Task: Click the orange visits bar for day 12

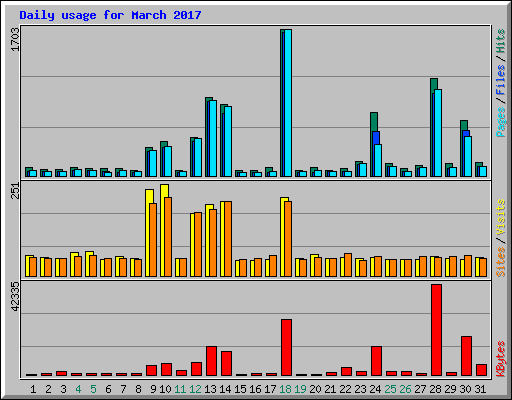Action: click(x=198, y=245)
